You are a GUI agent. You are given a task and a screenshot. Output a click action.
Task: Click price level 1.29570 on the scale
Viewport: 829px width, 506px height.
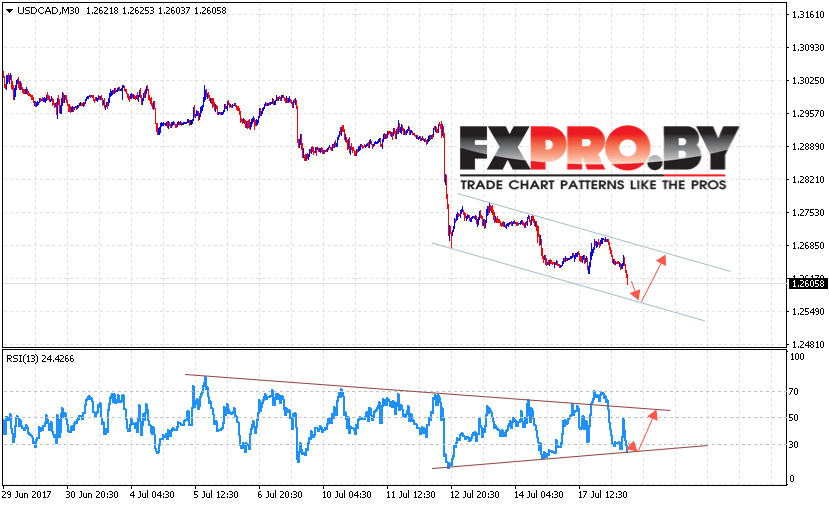[x=808, y=113]
